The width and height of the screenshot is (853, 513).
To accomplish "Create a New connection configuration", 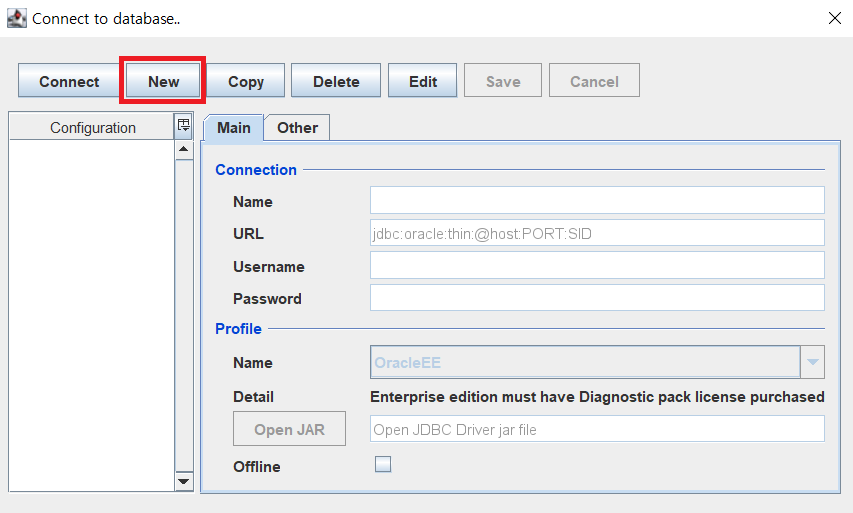I will (163, 81).
